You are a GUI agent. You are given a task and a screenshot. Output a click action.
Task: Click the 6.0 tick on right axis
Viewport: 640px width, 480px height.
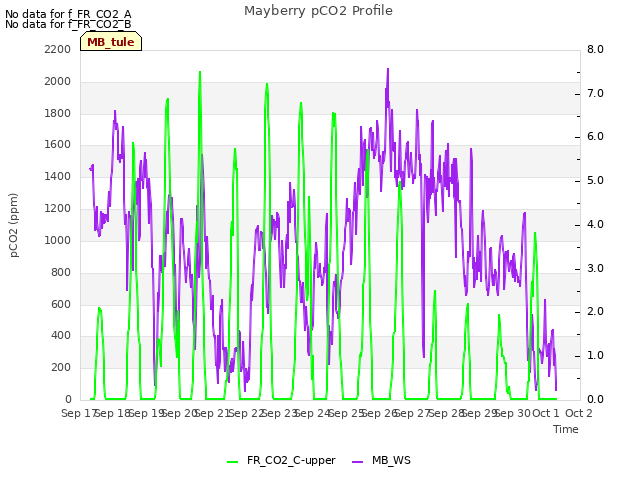pyautogui.click(x=595, y=137)
